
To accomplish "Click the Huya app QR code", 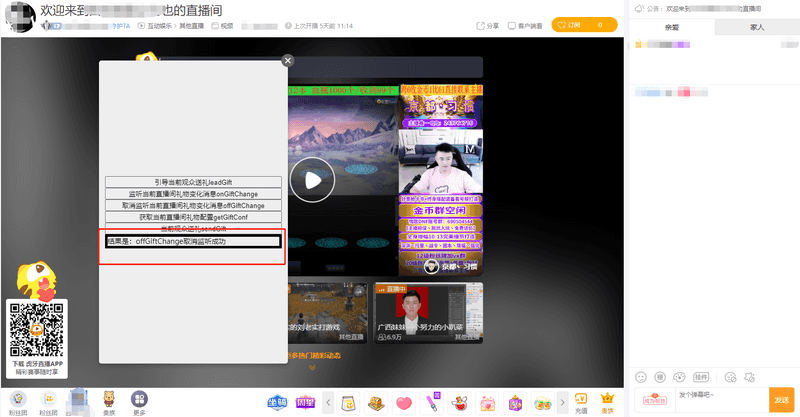I will (37, 330).
